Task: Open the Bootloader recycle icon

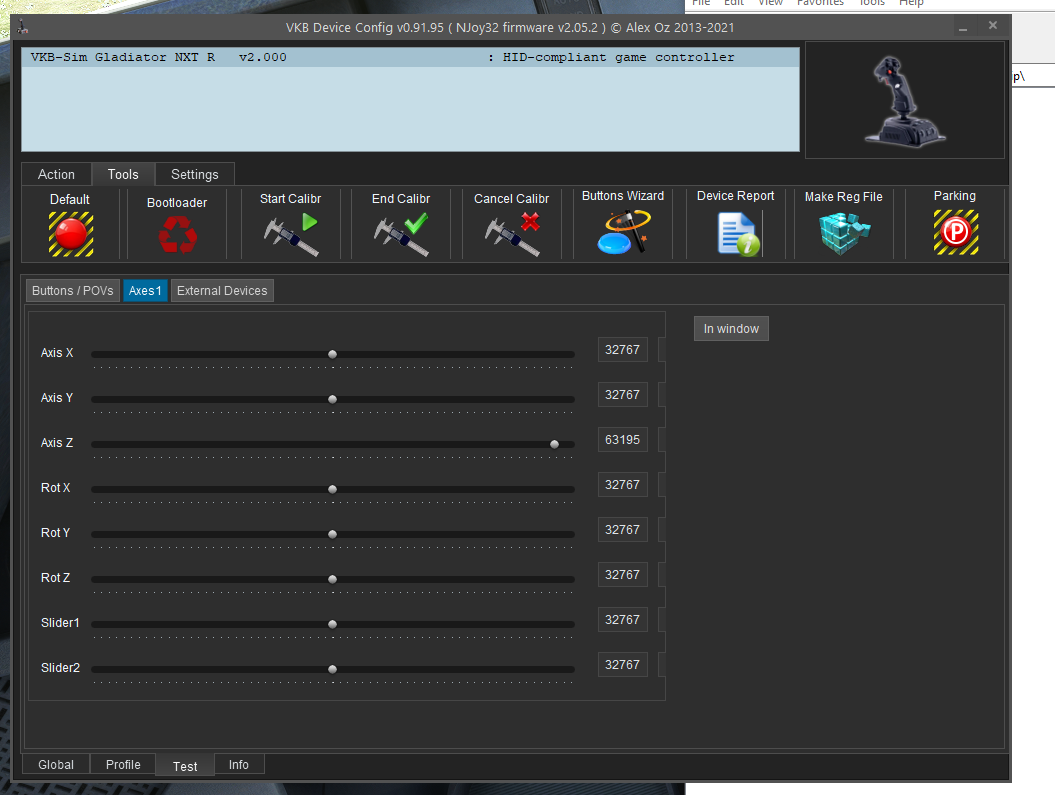Action: [x=178, y=236]
